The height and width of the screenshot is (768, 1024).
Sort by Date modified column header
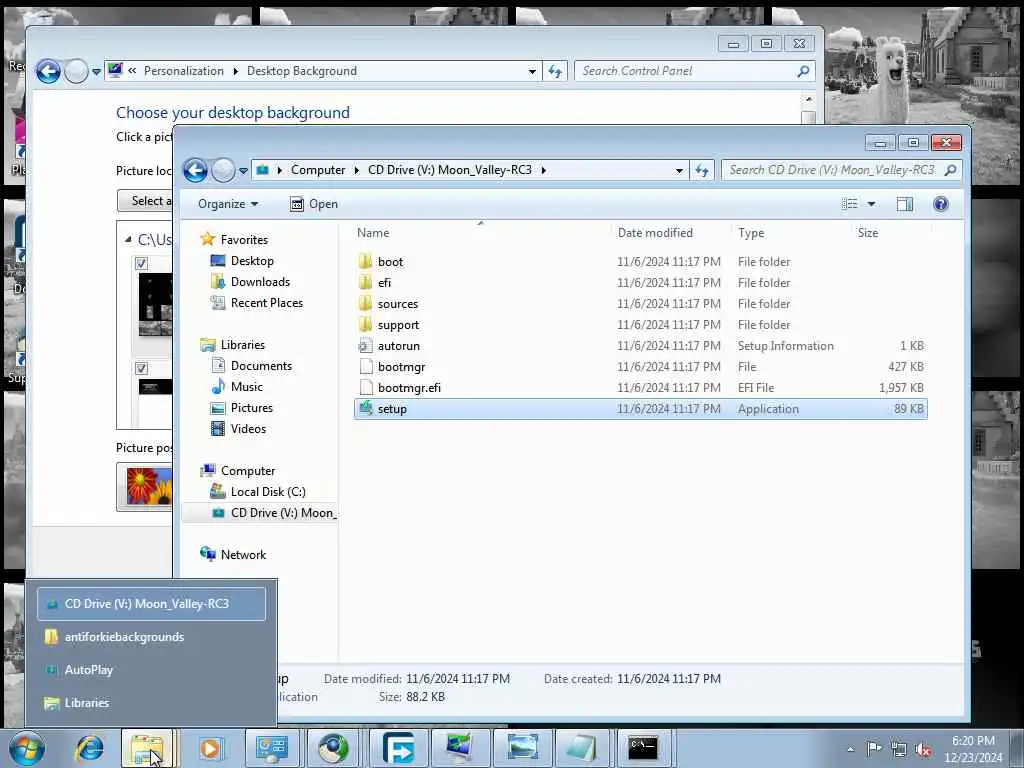655,232
